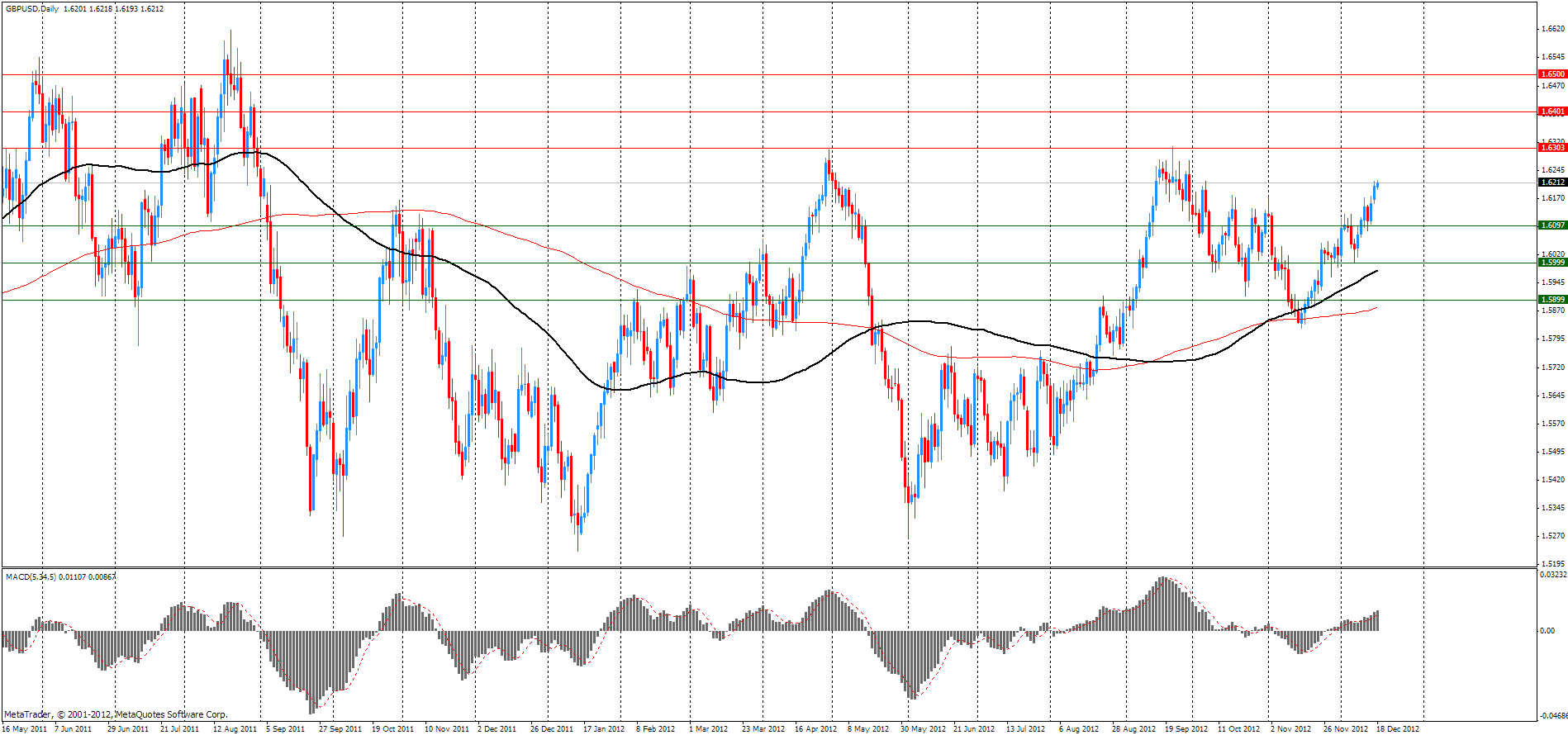The width and height of the screenshot is (1568, 735).
Task: Click the 0.00 MACD zero level label
Action: 1547,631
